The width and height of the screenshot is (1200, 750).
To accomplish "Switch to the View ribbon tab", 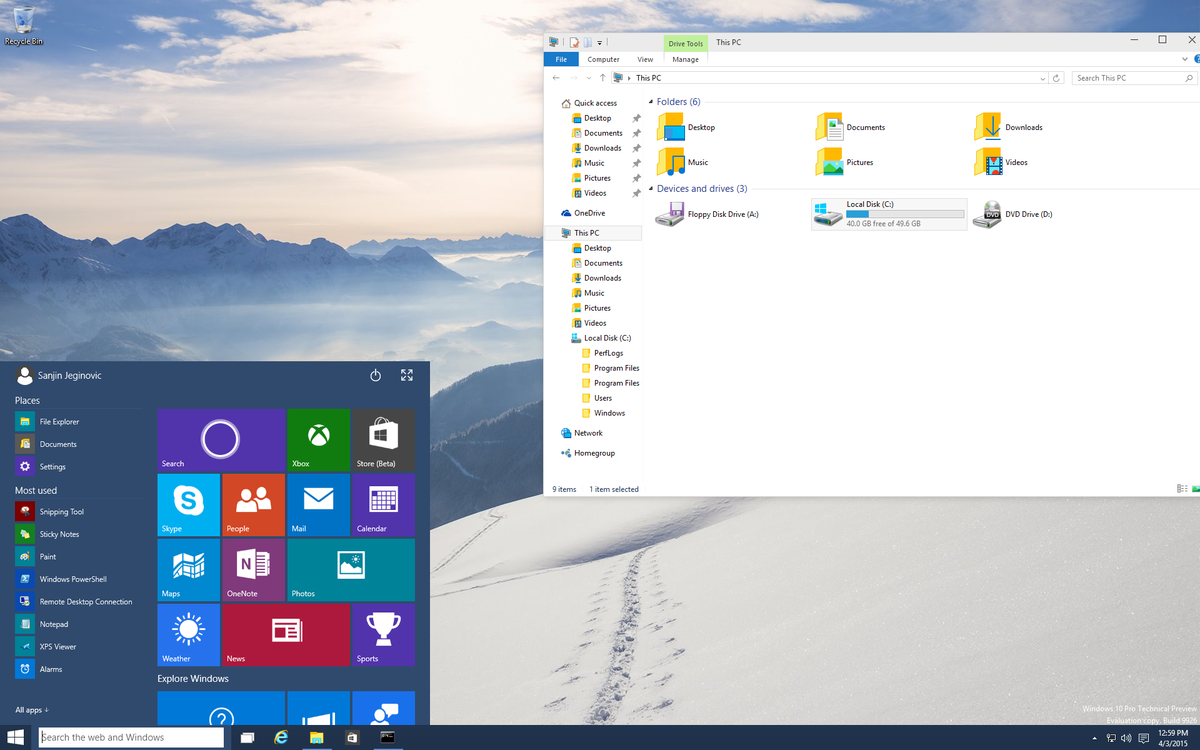I will coord(645,59).
